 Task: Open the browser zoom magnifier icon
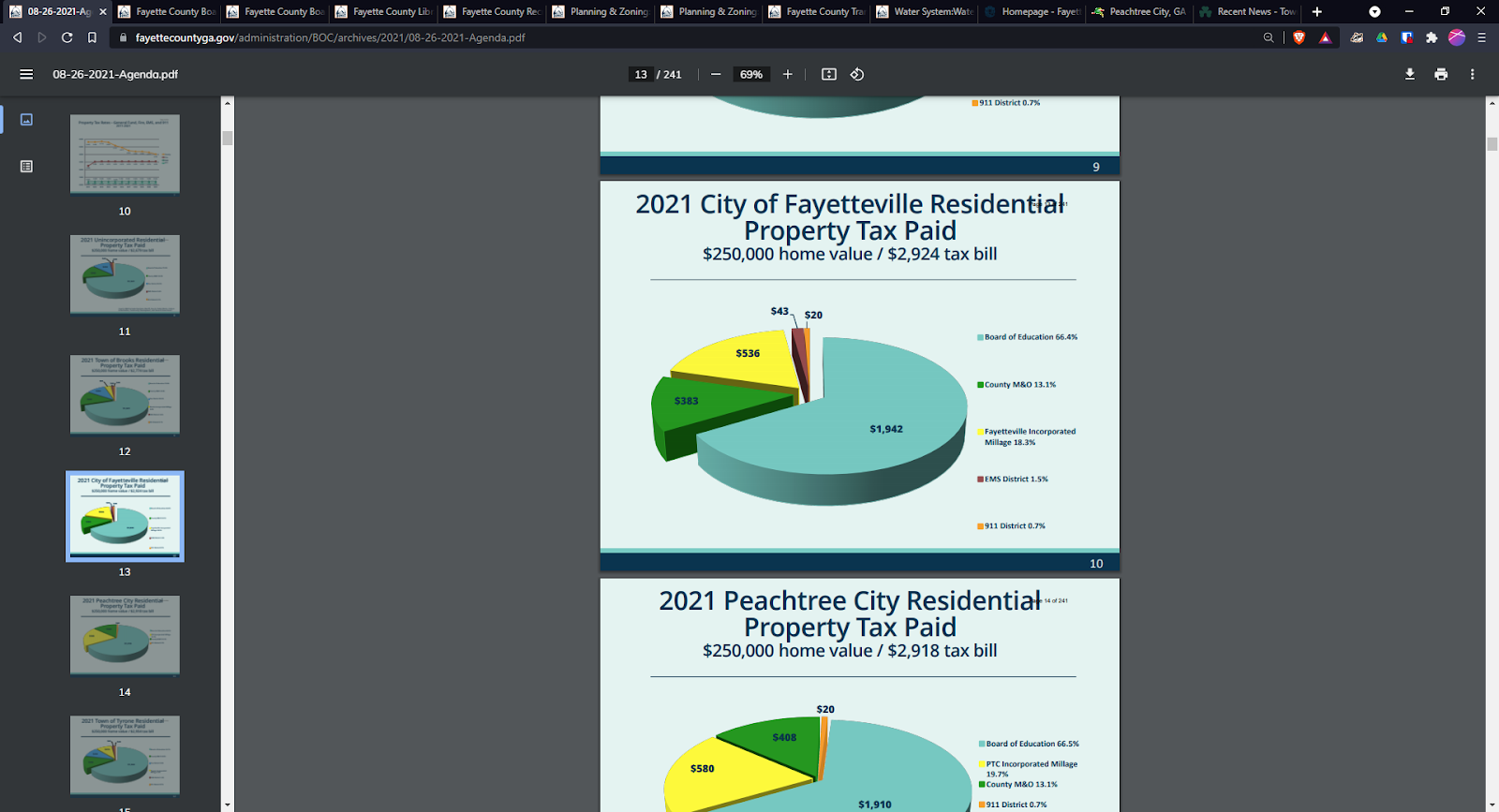1269,37
